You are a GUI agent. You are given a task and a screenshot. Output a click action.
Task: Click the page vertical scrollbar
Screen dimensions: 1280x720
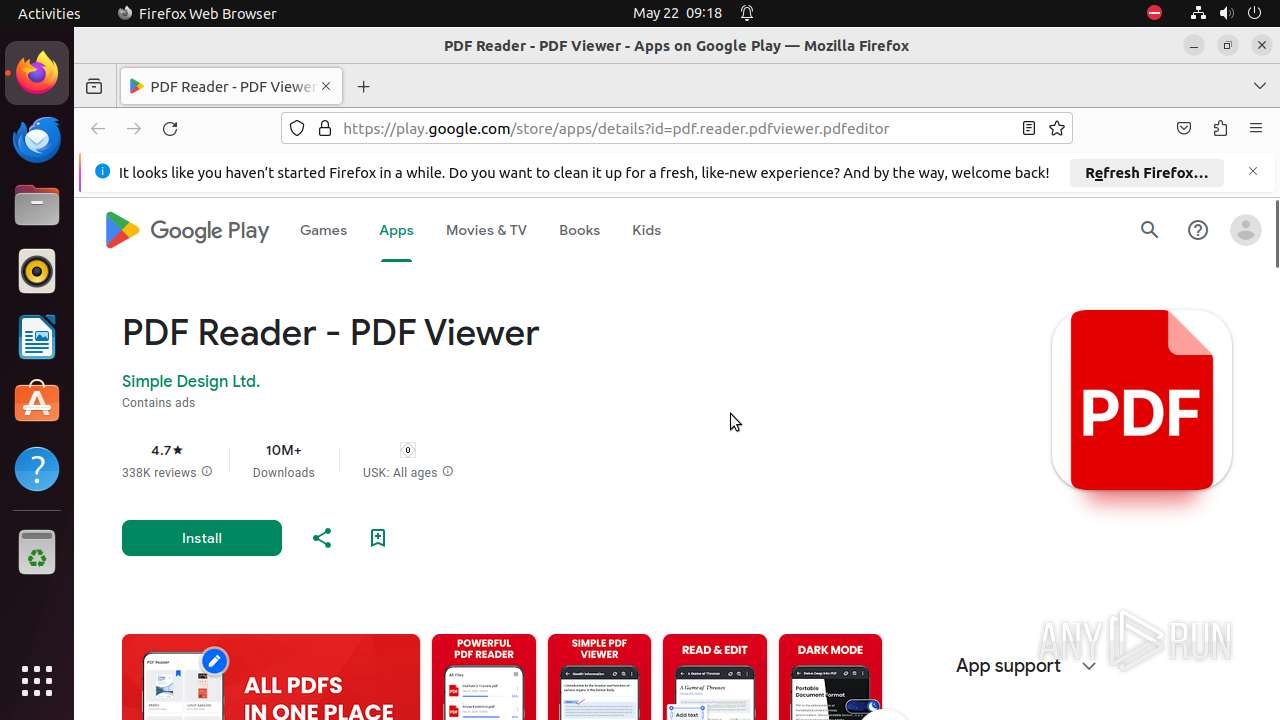coord(1277,234)
